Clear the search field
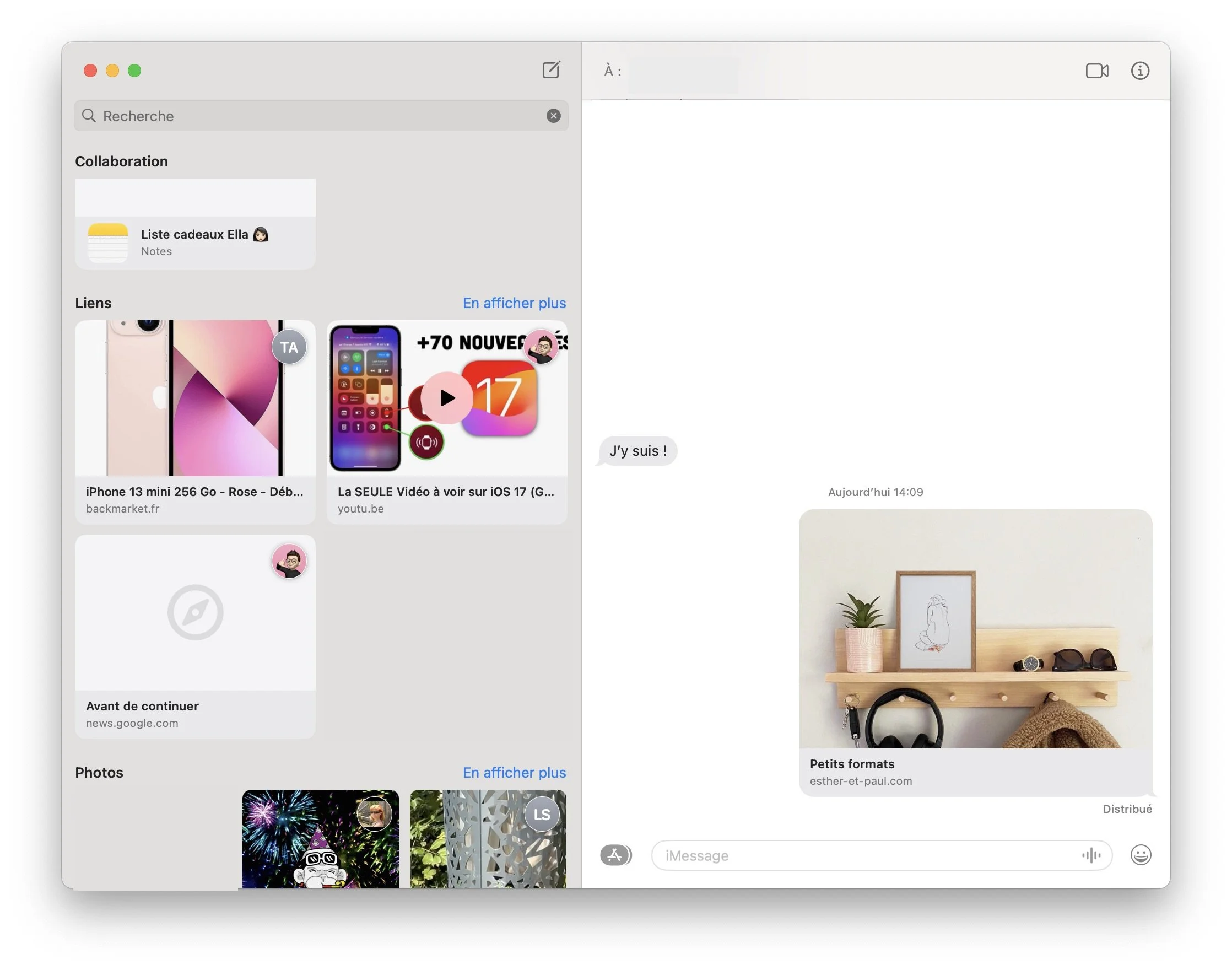 coord(553,116)
